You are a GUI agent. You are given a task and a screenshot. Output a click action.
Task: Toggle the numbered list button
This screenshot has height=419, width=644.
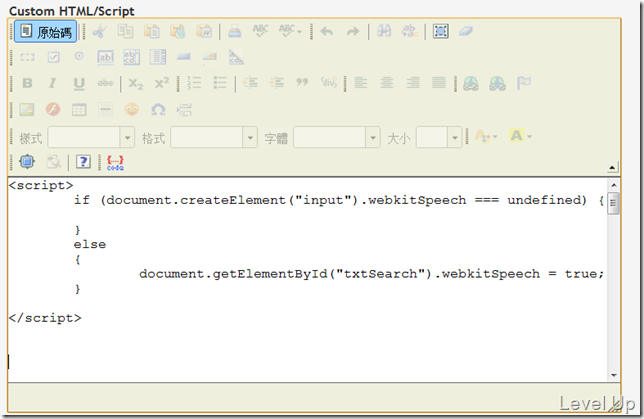[x=194, y=83]
